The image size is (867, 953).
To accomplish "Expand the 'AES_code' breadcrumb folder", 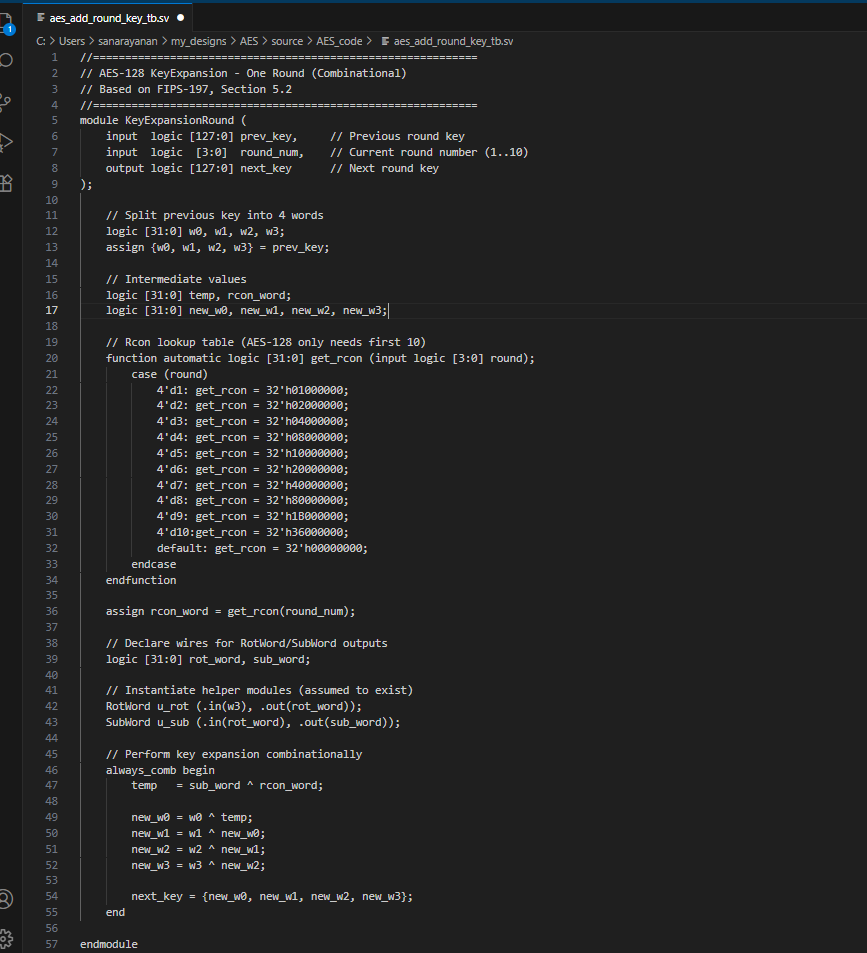I will pyautogui.click(x=340, y=41).
